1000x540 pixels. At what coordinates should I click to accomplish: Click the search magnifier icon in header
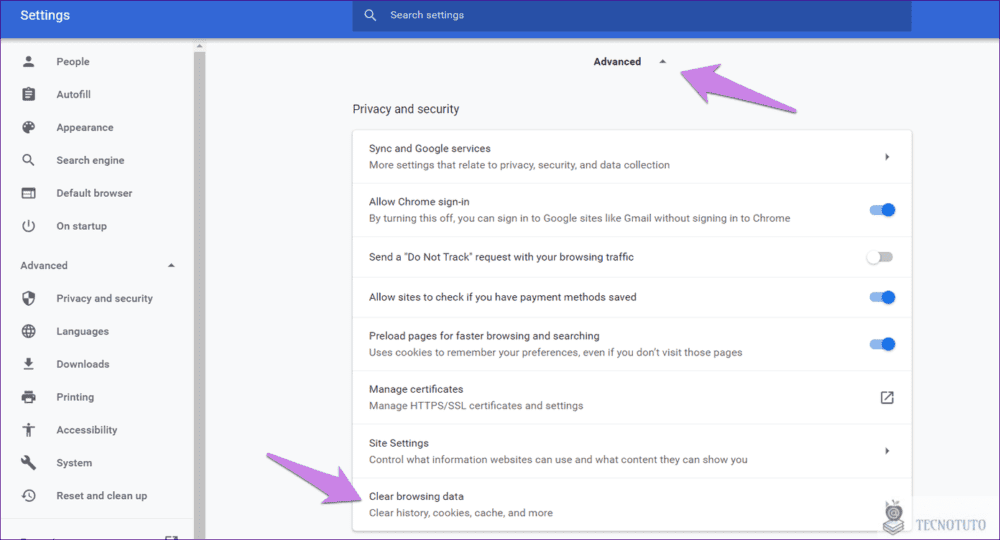coord(370,15)
